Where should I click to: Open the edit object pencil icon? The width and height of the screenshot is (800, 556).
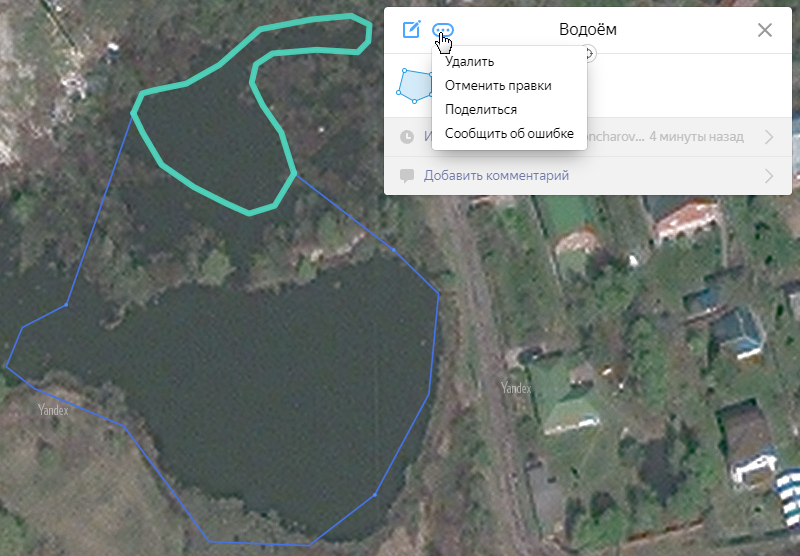[x=411, y=30]
